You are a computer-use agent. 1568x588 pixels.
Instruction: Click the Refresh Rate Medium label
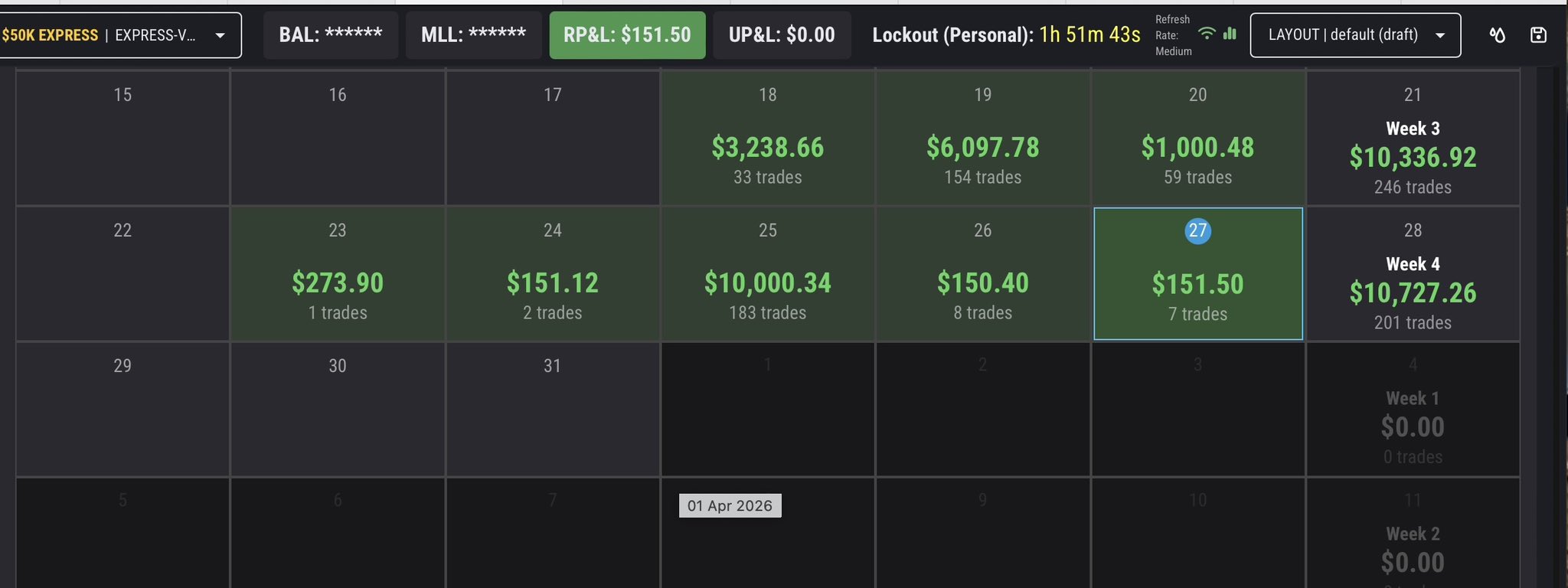(1173, 35)
